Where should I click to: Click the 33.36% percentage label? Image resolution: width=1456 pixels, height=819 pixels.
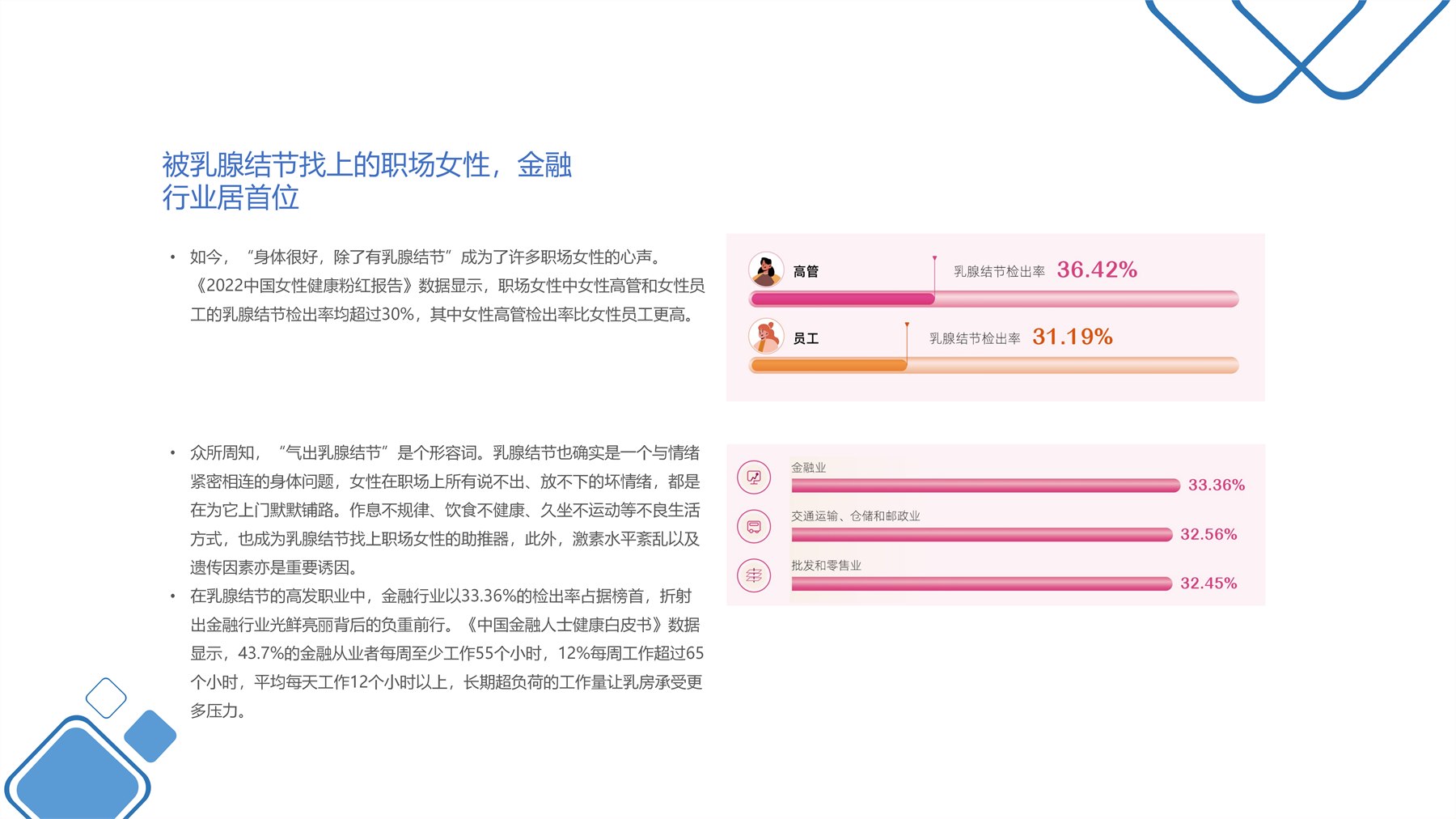point(1217,485)
